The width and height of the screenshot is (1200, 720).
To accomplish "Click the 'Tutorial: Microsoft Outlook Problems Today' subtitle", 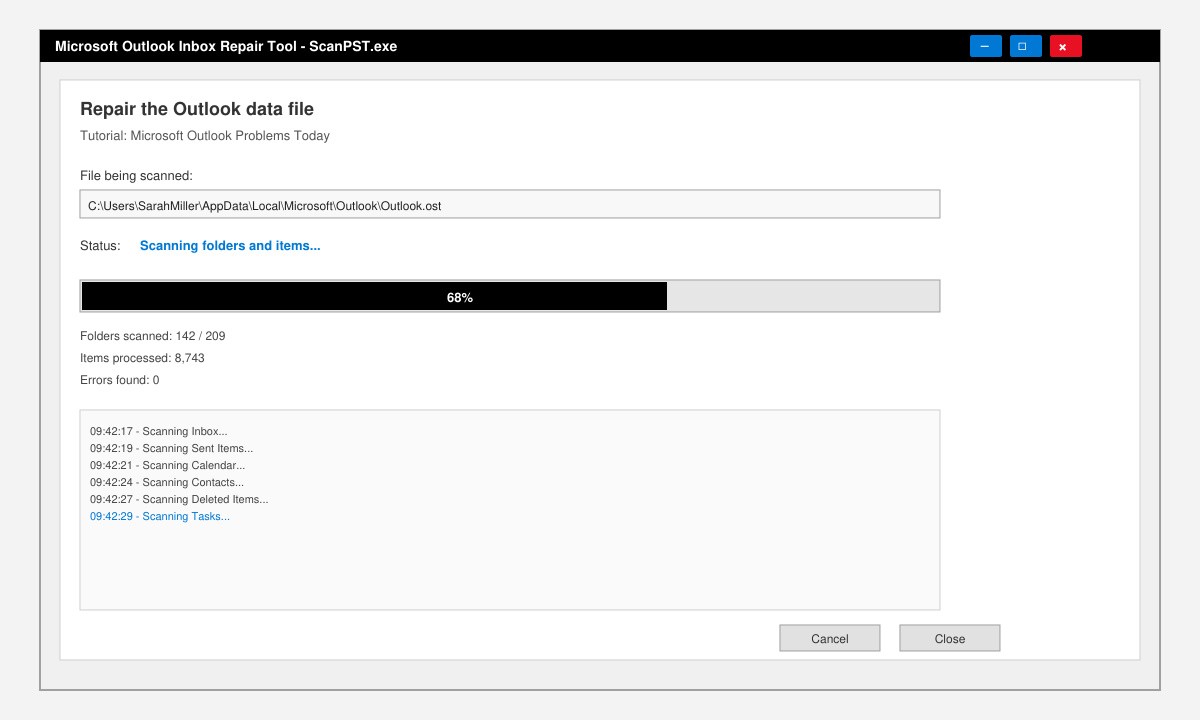I will 205,136.
